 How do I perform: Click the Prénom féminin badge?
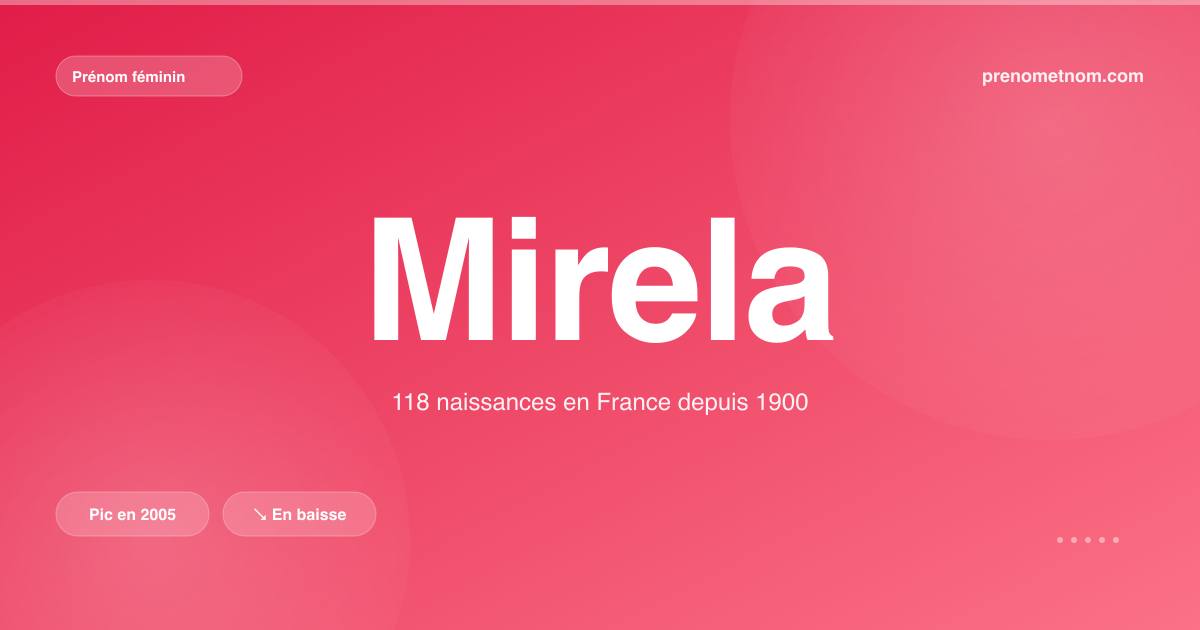(x=149, y=76)
